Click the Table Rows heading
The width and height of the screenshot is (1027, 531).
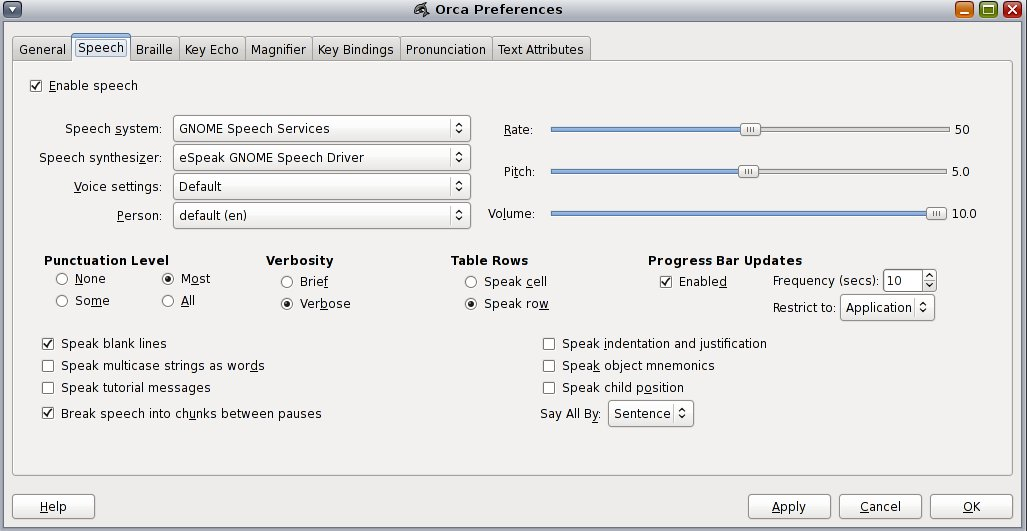489,261
